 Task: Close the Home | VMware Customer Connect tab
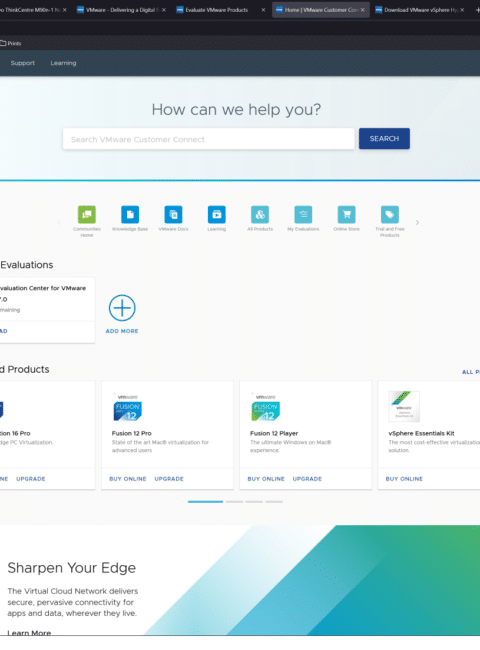(x=363, y=10)
